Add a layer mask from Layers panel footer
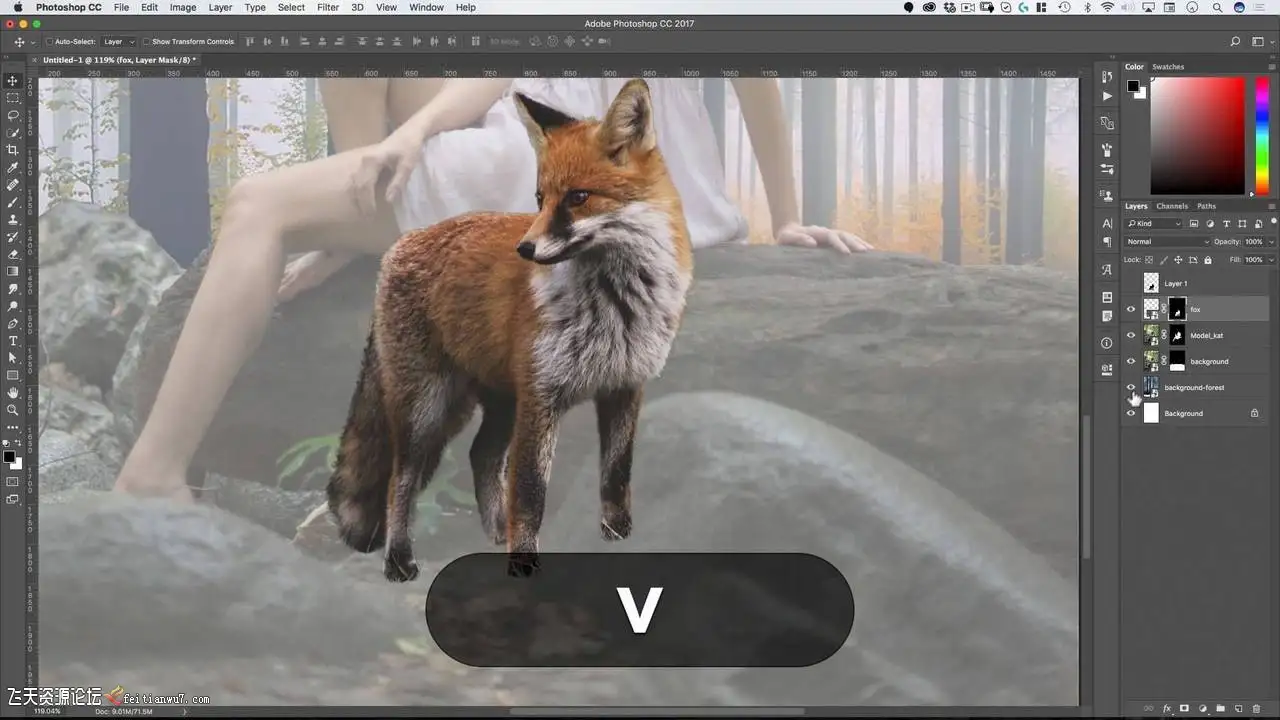The height and width of the screenshot is (720, 1280). click(x=1185, y=708)
